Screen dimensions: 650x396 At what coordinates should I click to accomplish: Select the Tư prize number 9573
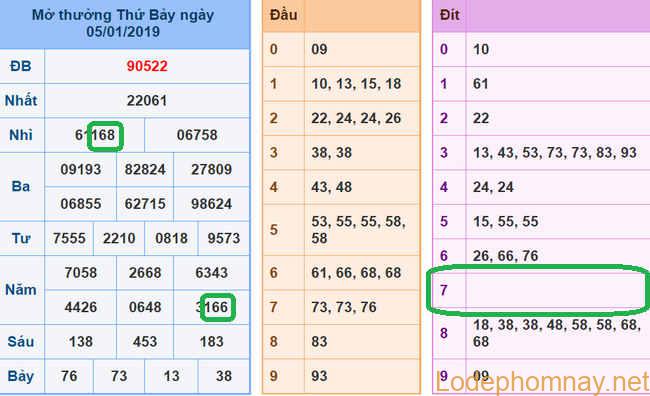(224, 238)
